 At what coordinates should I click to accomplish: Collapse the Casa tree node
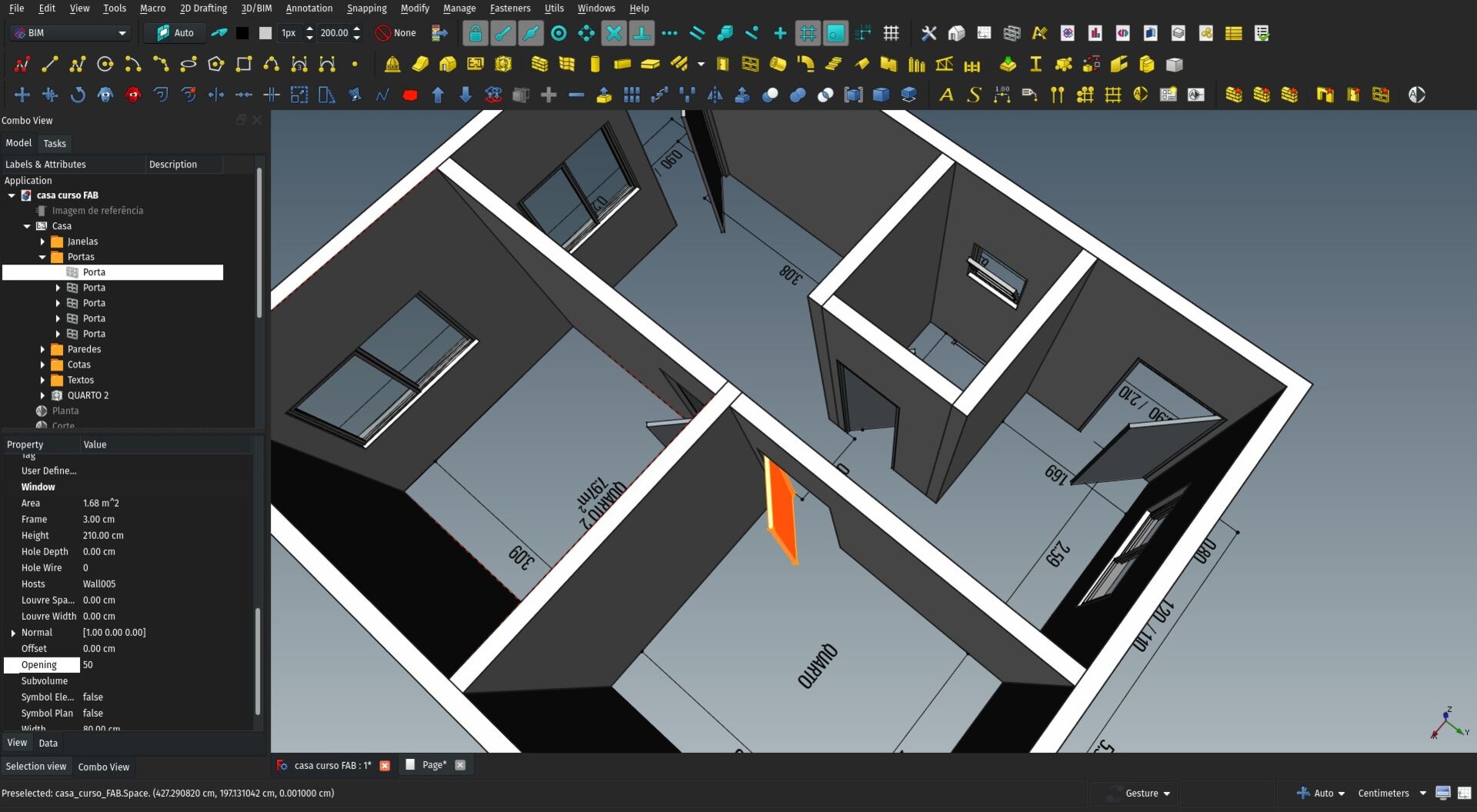[x=27, y=226]
